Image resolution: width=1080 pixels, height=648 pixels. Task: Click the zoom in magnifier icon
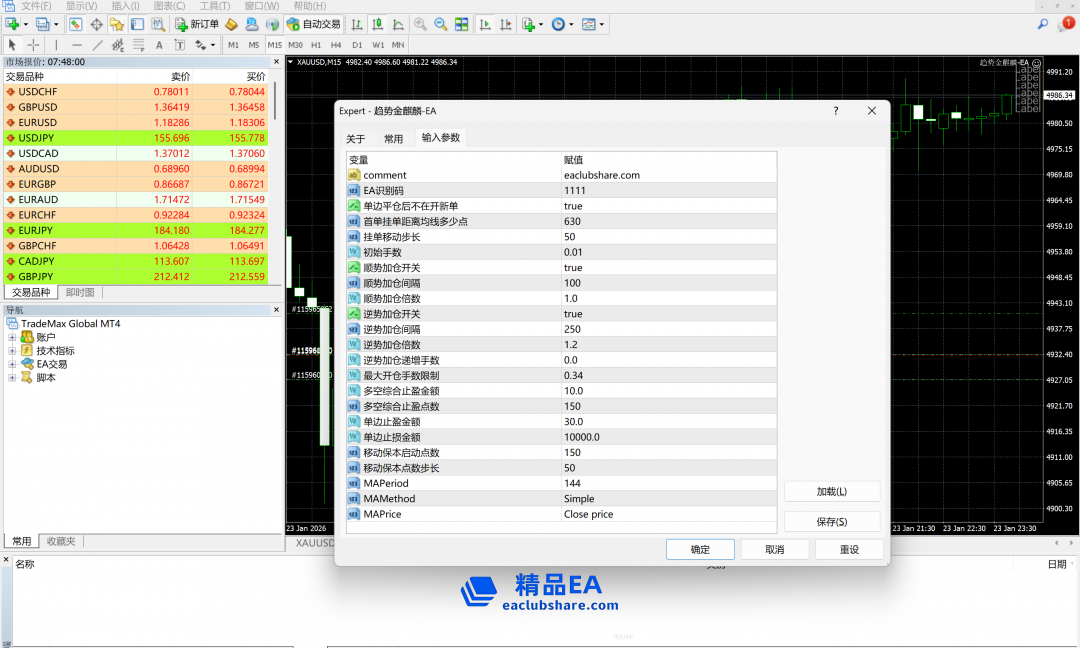420,24
